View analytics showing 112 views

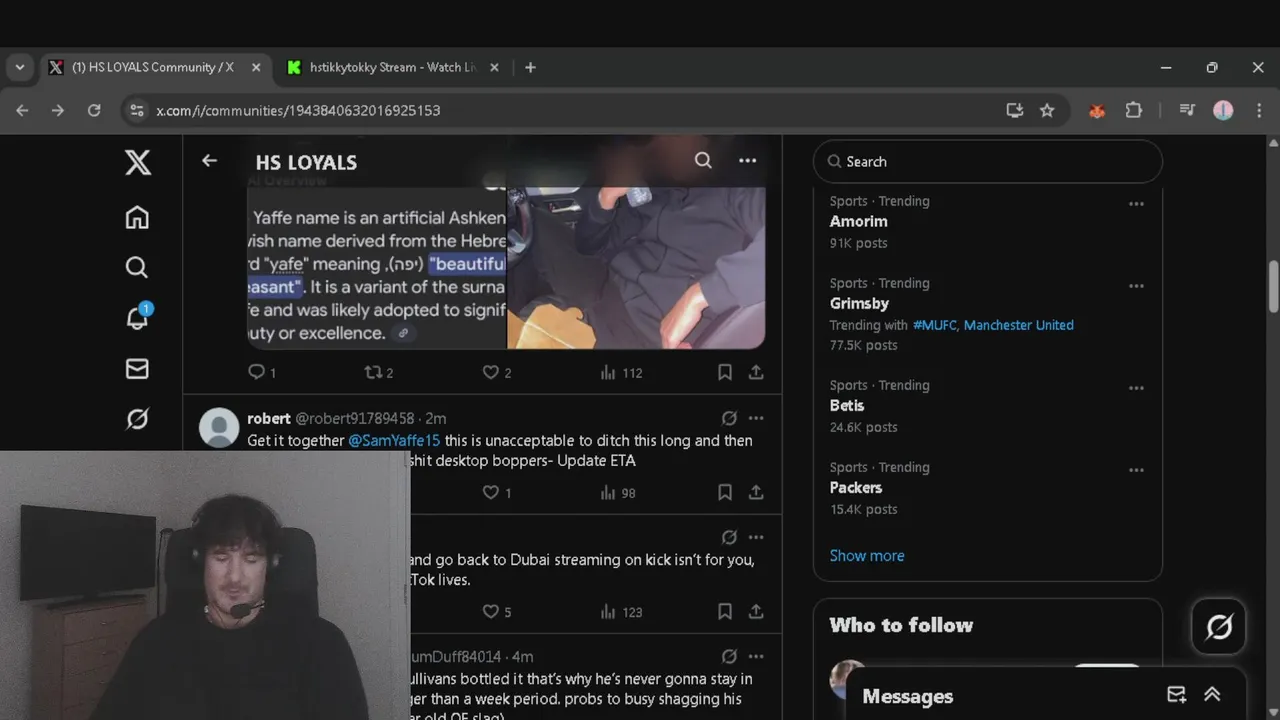click(621, 372)
